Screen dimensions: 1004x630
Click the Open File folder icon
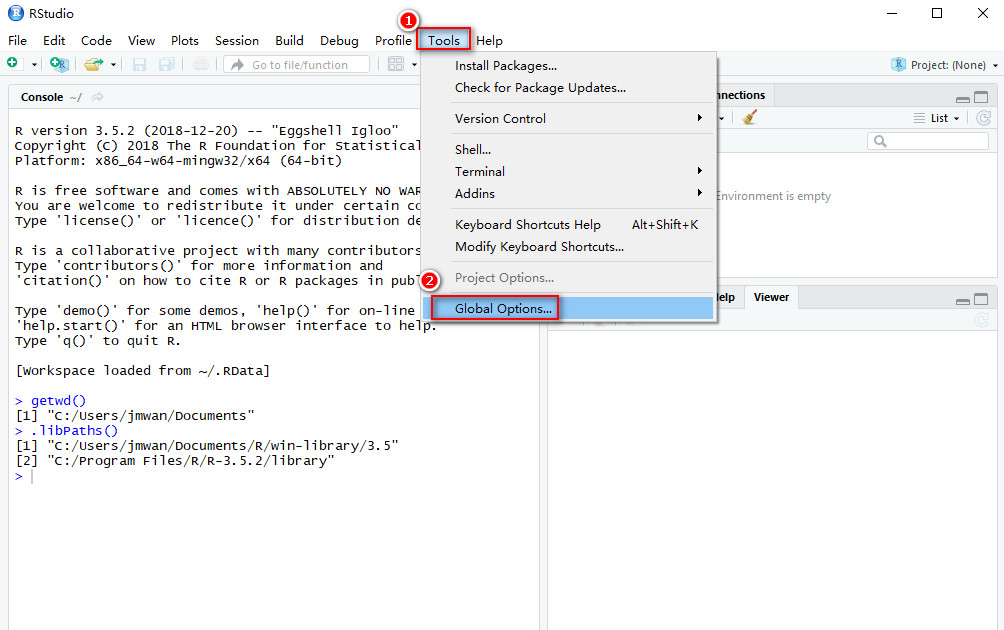pyautogui.click(x=93, y=64)
